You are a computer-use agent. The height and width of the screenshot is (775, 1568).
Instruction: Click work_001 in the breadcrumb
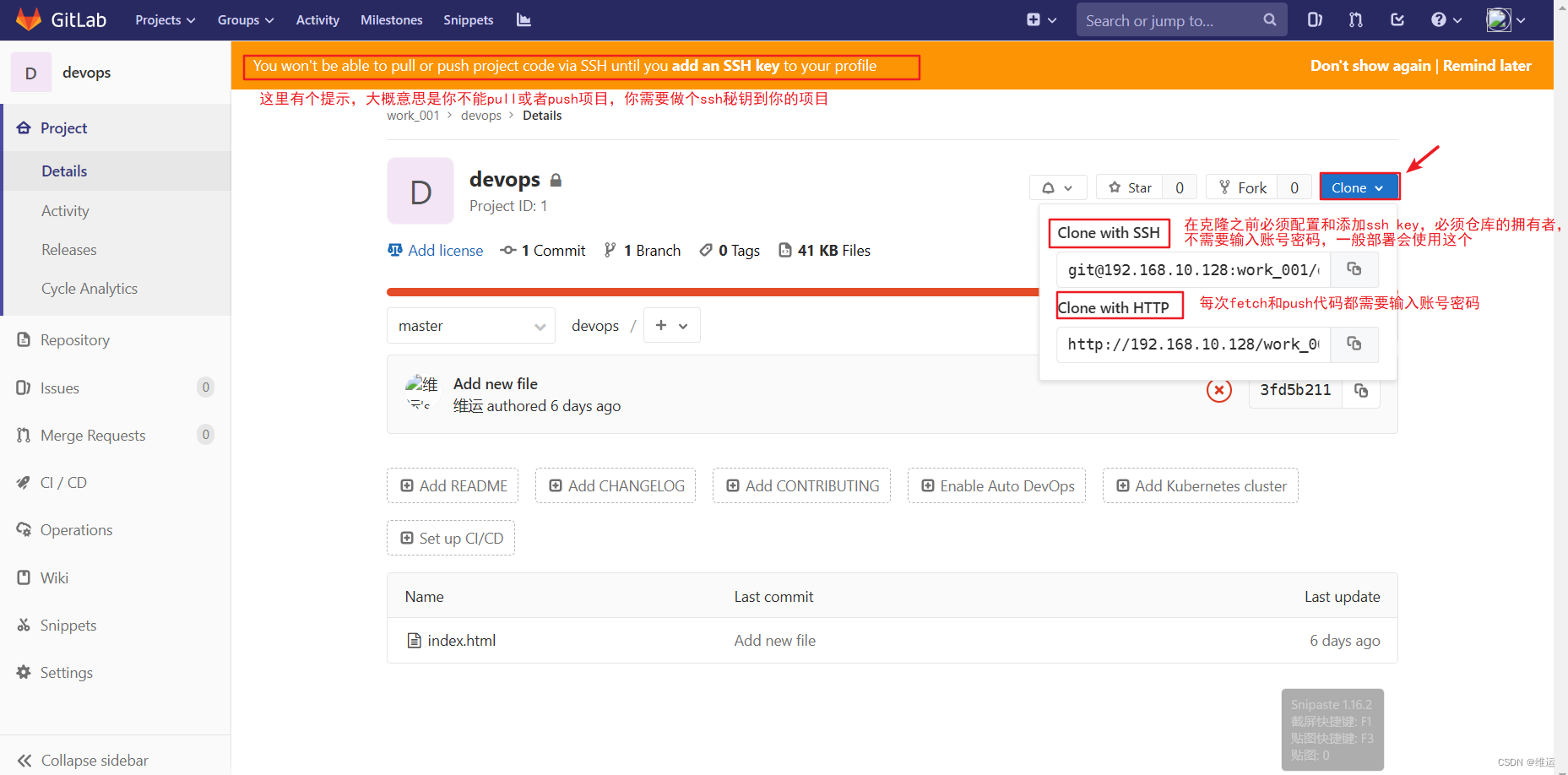(x=413, y=116)
